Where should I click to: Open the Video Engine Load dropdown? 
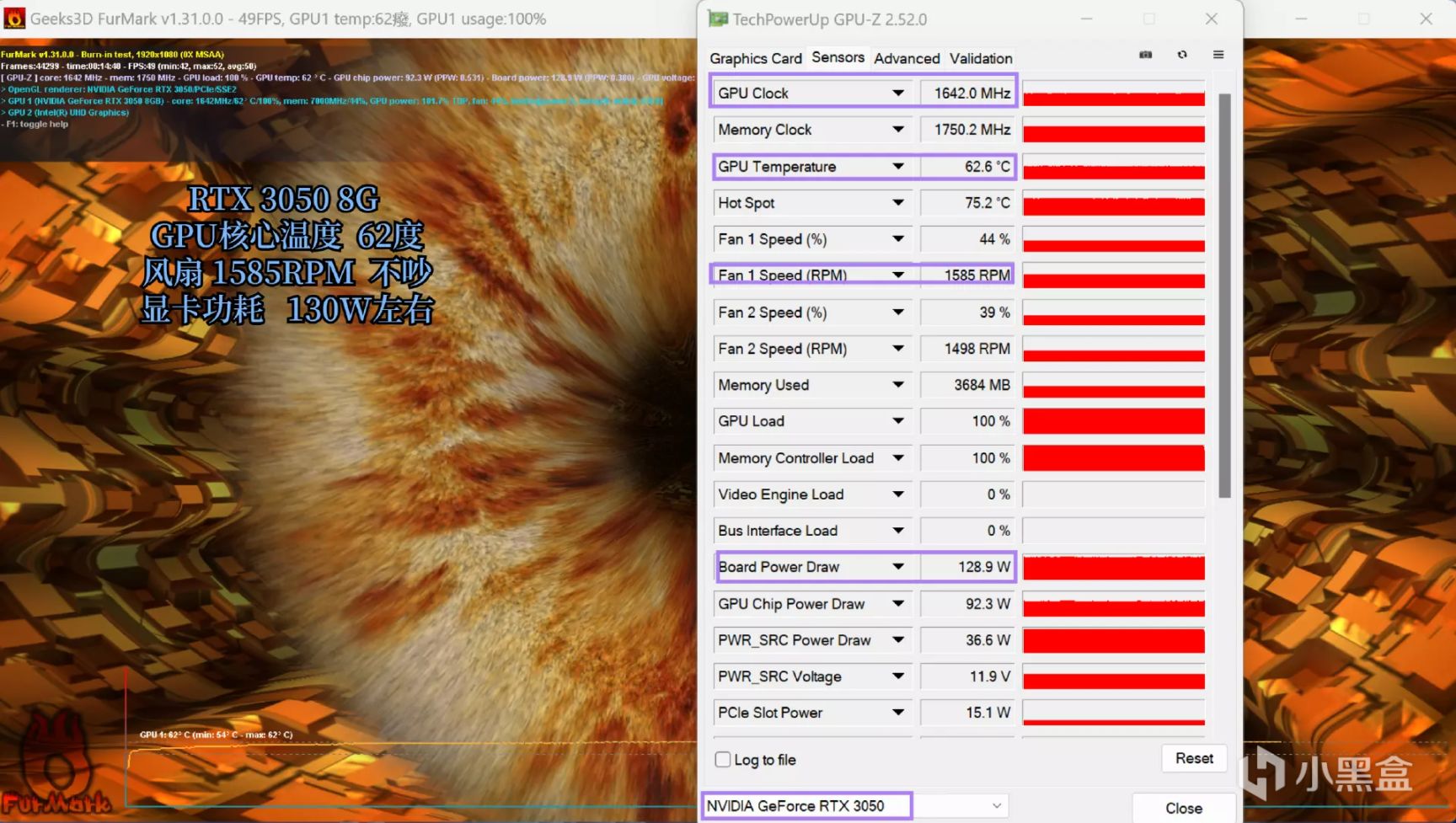pos(898,494)
